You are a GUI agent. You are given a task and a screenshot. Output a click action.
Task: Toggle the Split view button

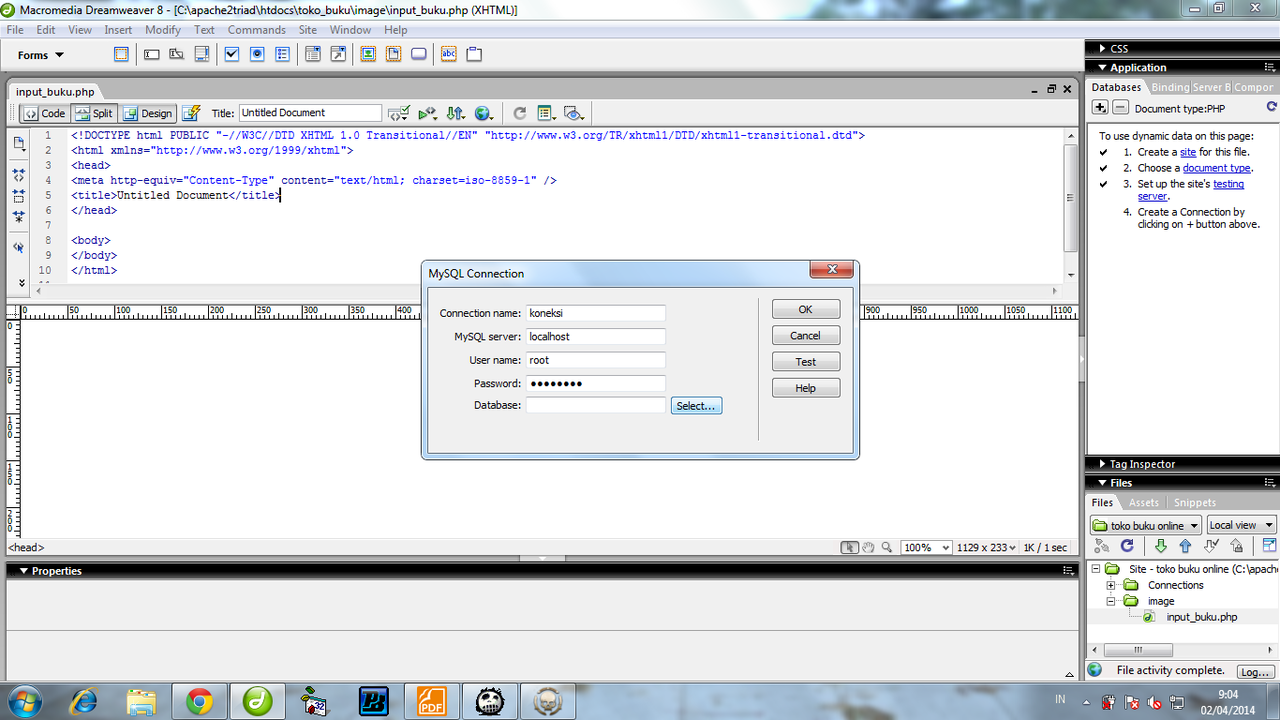tap(94, 114)
